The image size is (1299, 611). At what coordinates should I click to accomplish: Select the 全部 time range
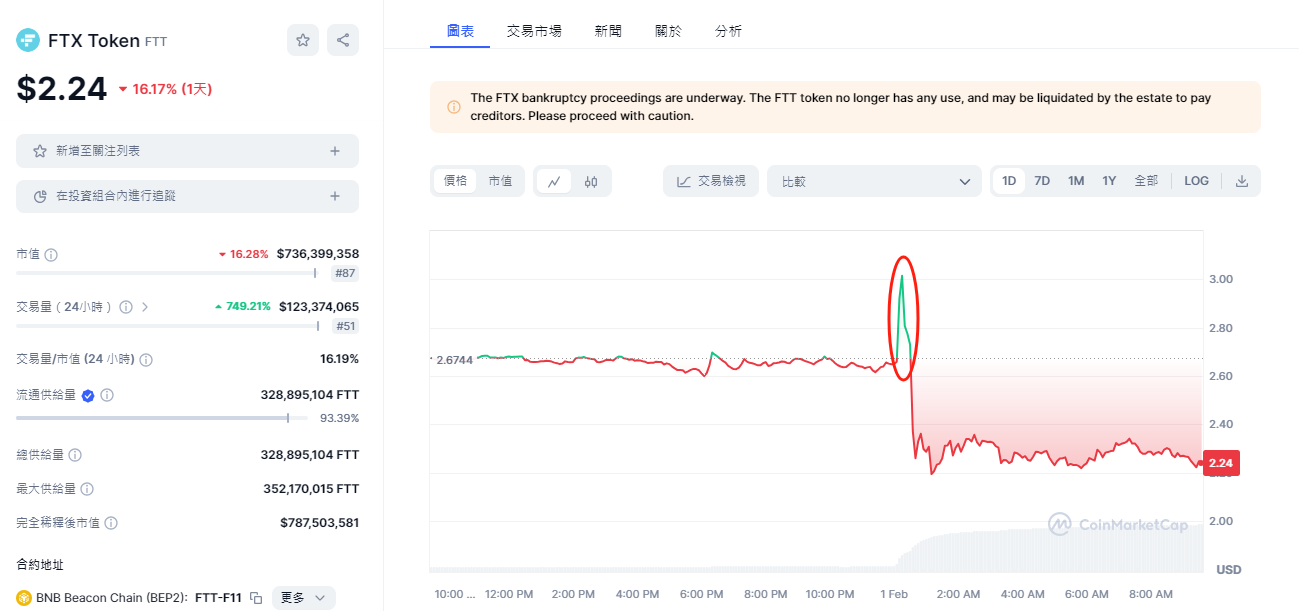pos(1146,181)
